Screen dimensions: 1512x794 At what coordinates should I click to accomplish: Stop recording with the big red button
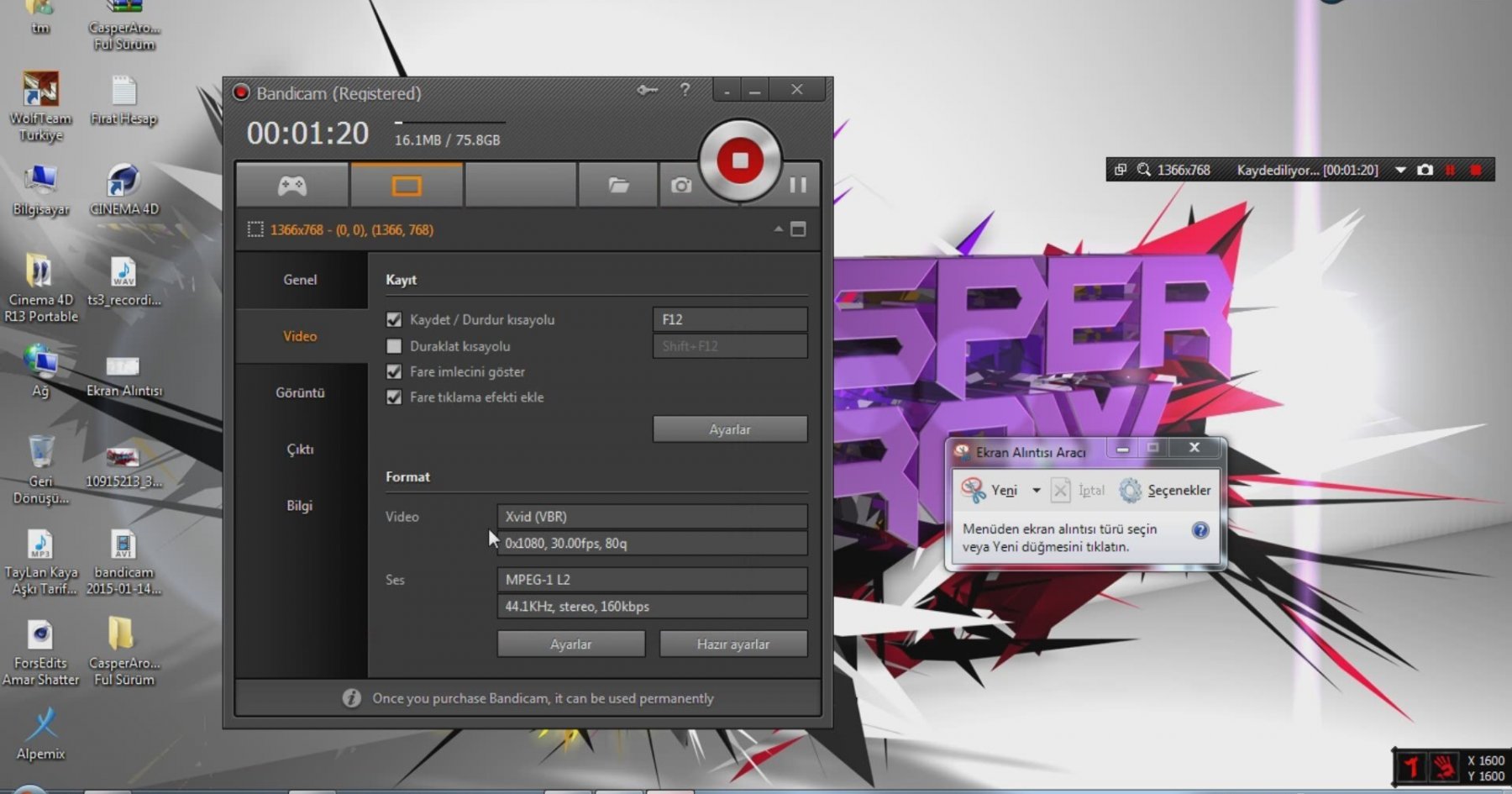point(739,160)
